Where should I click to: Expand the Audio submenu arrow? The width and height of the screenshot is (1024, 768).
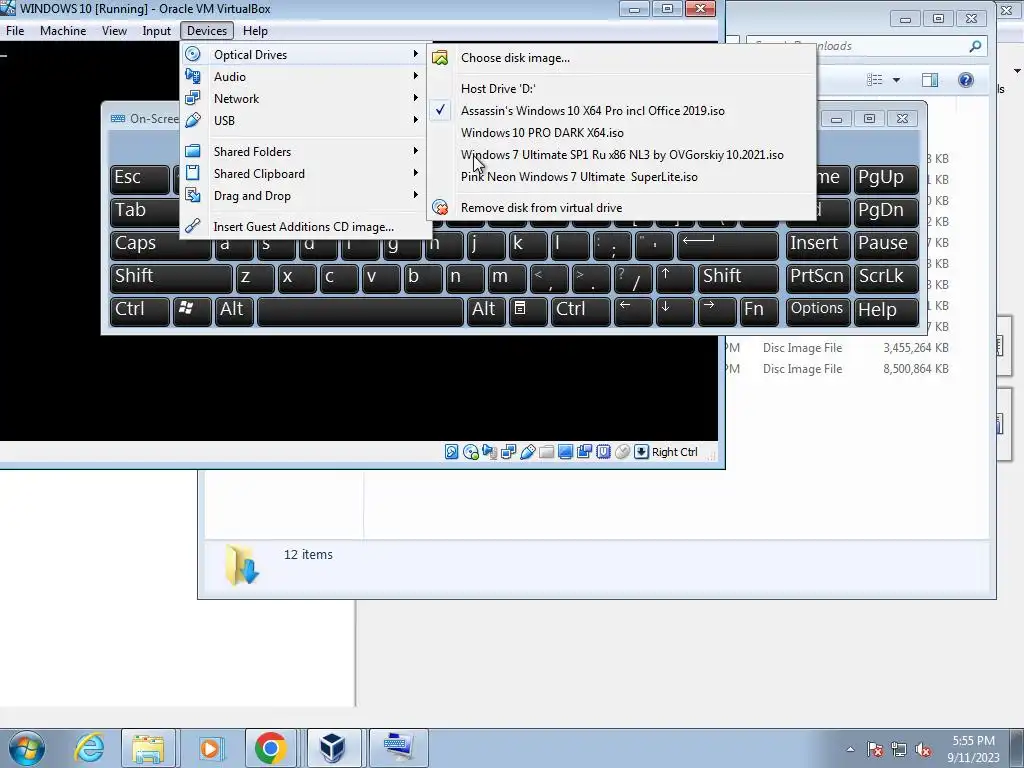(x=415, y=76)
